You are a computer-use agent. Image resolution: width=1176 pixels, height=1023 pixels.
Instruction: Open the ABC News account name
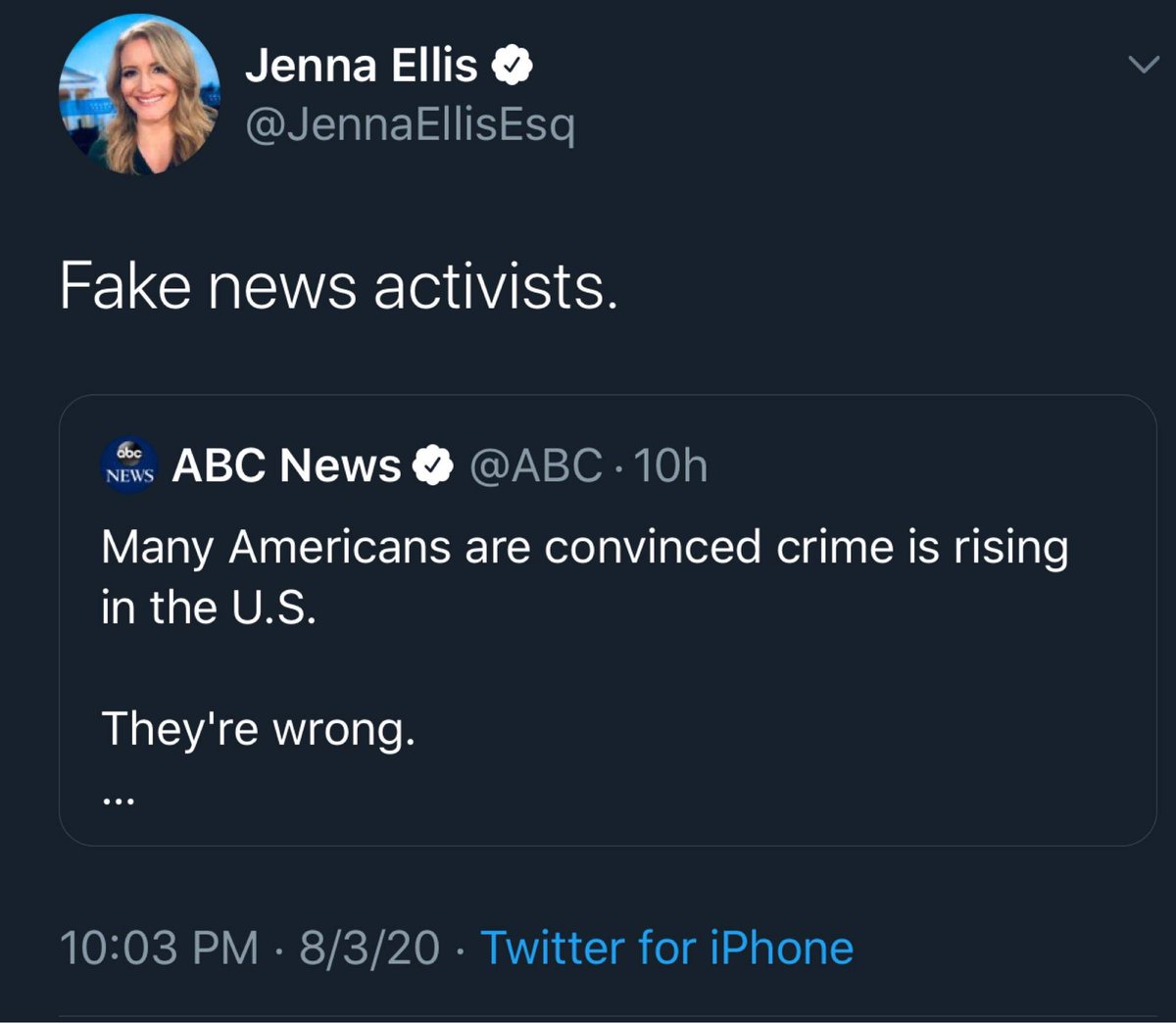coord(286,465)
